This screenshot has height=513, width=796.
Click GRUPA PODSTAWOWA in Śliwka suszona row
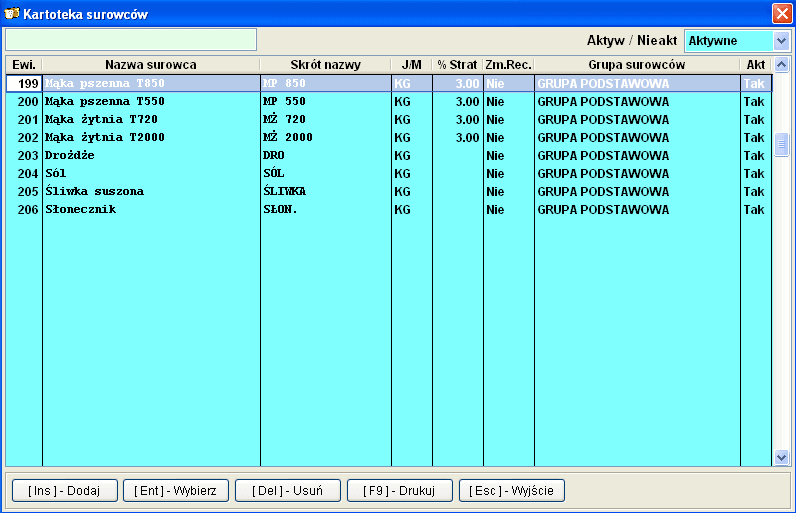[x=603, y=192]
